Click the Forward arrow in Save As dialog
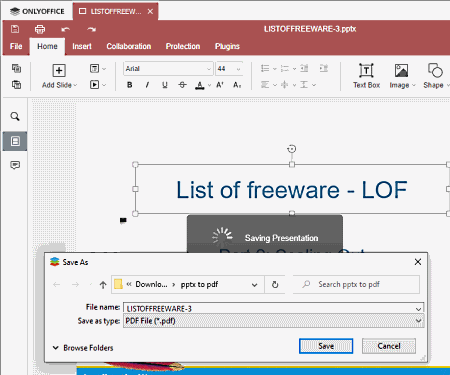Viewport: 450px width, 375px height. pyautogui.click(x=76, y=285)
